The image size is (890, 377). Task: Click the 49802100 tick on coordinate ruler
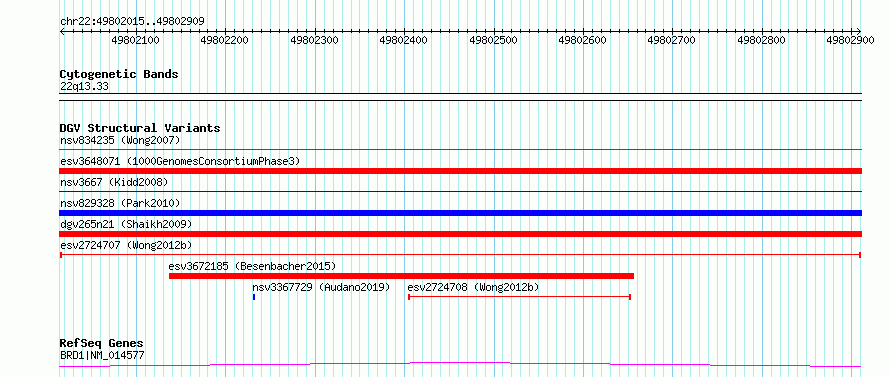point(135,40)
